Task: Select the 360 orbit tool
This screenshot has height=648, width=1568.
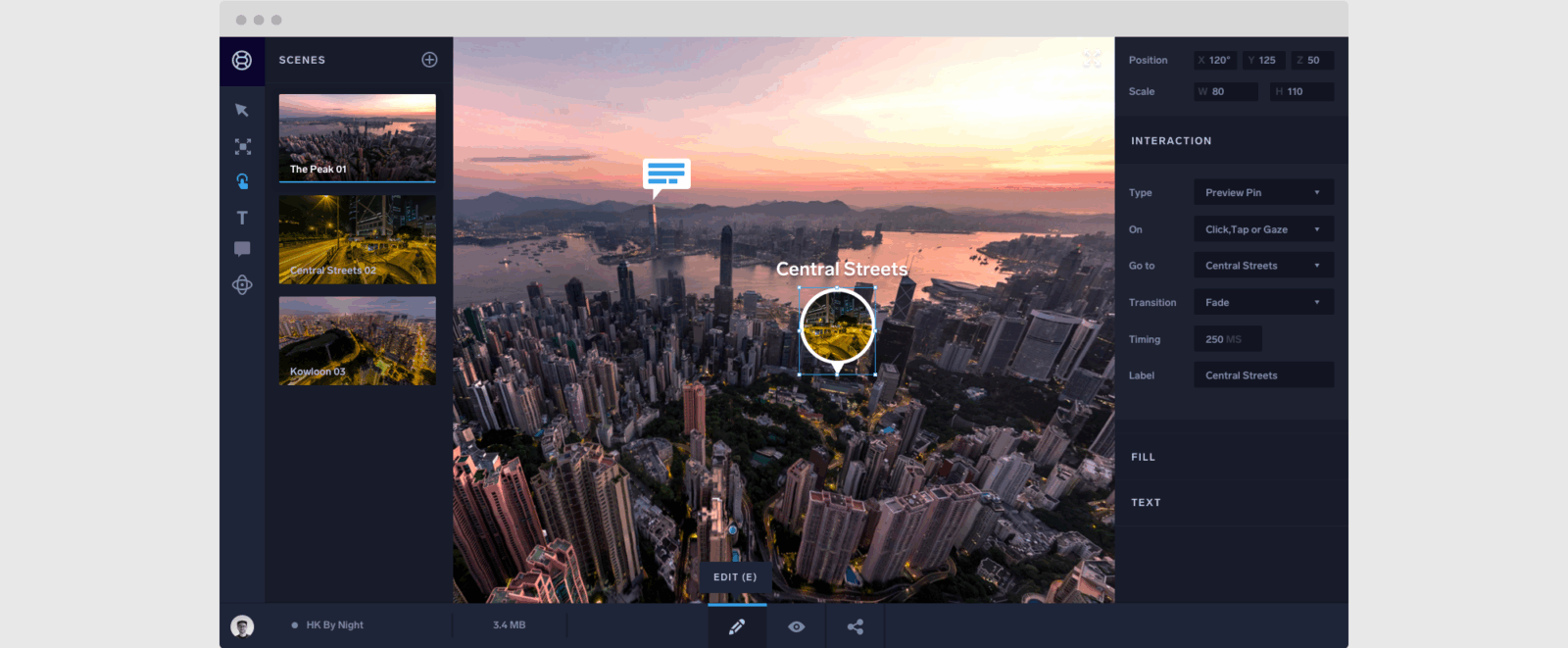Action: (x=242, y=285)
